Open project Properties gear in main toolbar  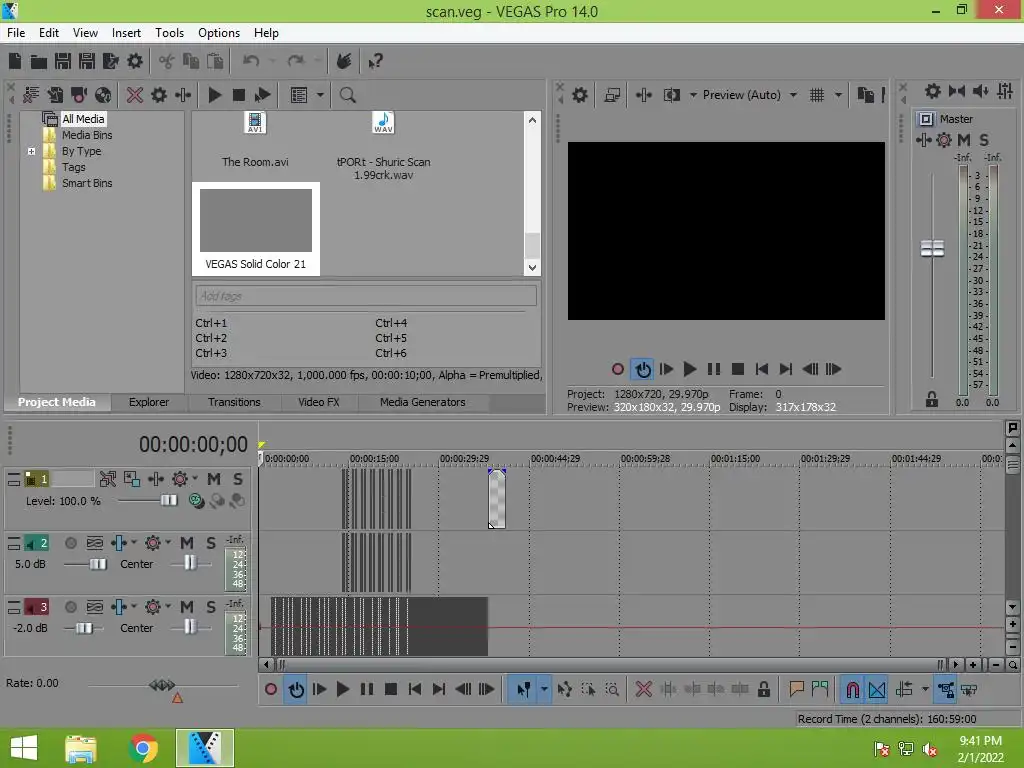135,61
